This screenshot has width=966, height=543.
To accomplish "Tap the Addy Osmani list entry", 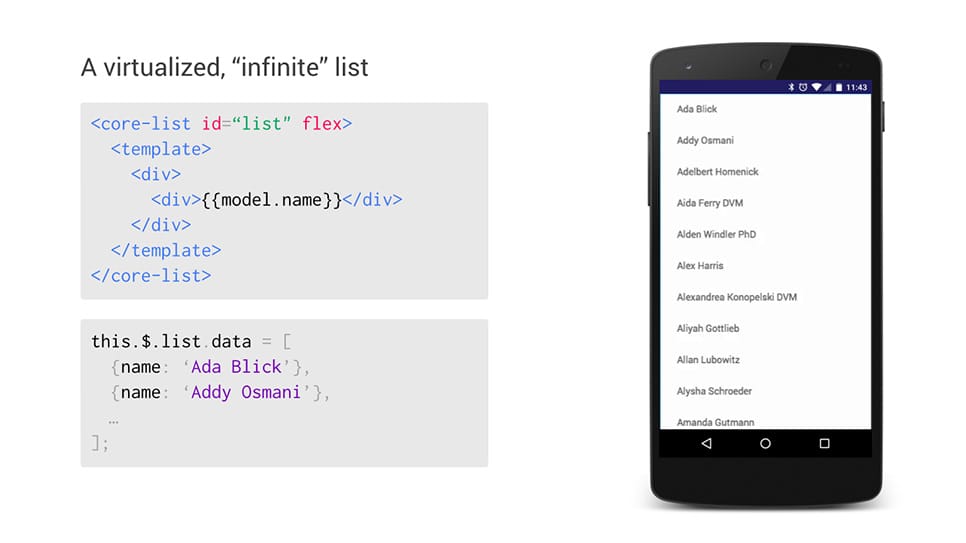I will click(x=705, y=141).
